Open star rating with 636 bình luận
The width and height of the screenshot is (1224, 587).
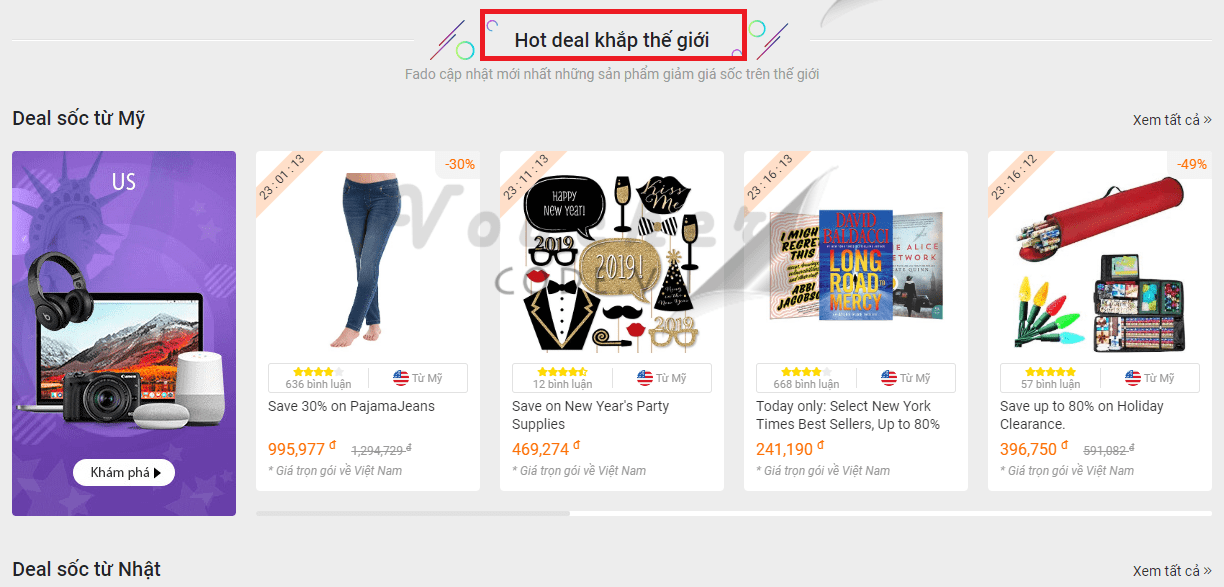[318, 372]
